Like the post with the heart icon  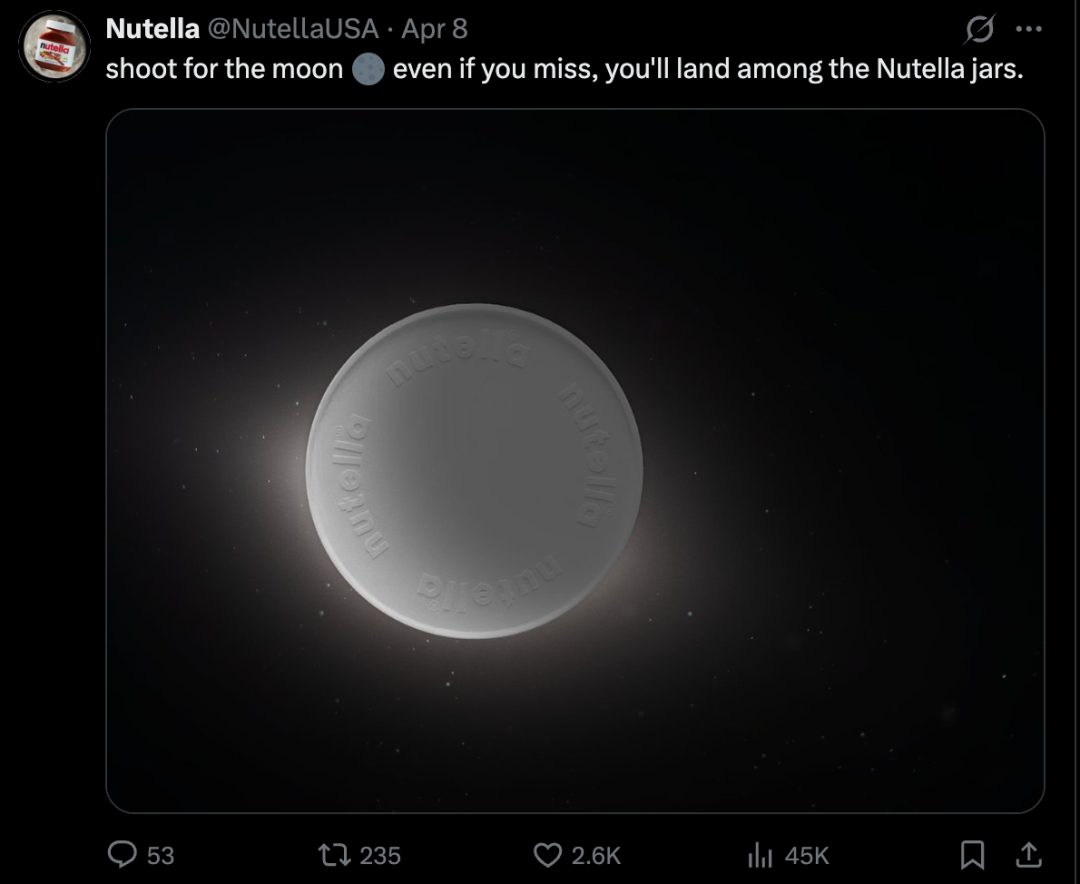coord(547,854)
